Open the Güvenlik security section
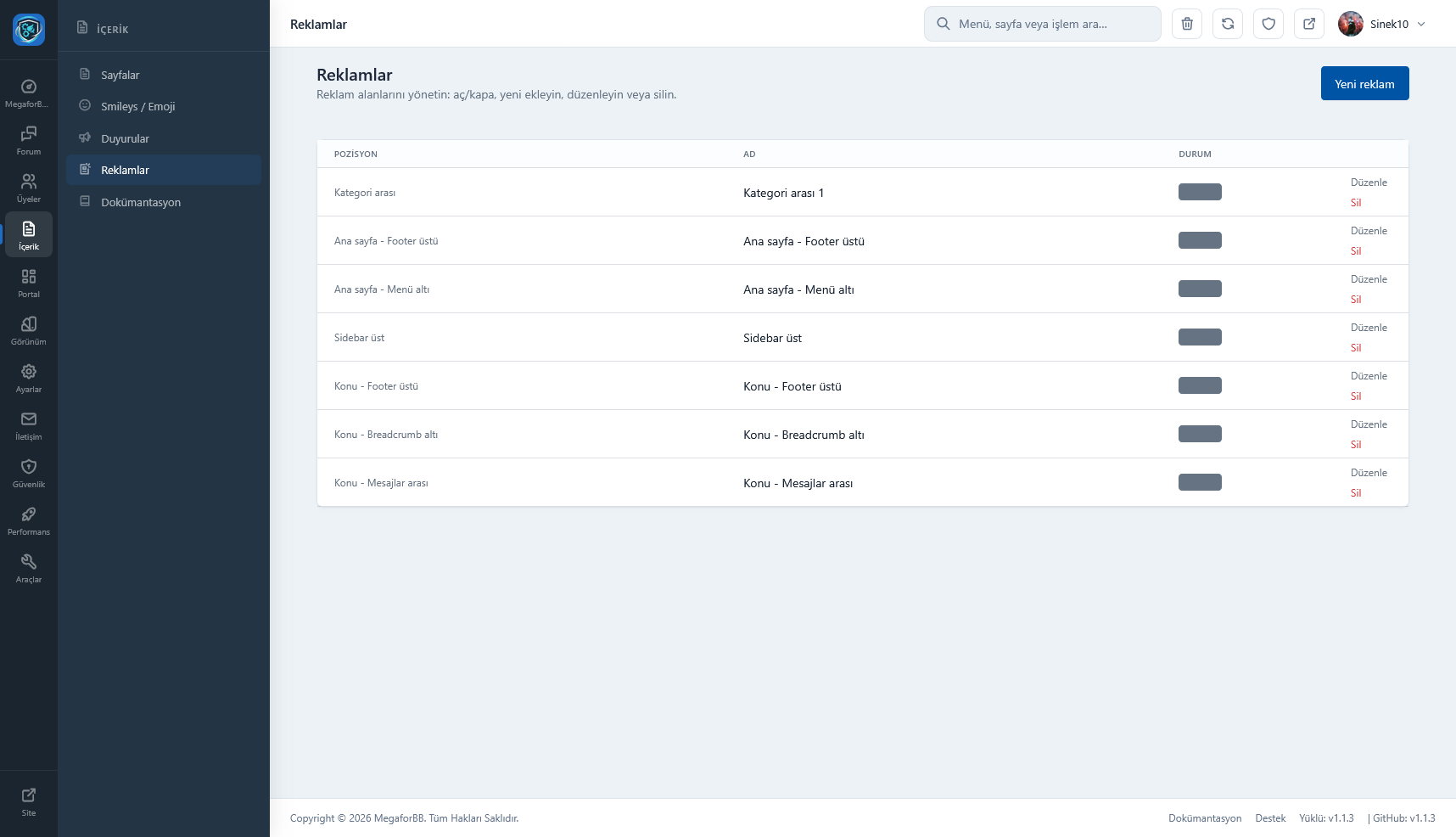This screenshot has height=837, width=1456. [x=29, y=473]
